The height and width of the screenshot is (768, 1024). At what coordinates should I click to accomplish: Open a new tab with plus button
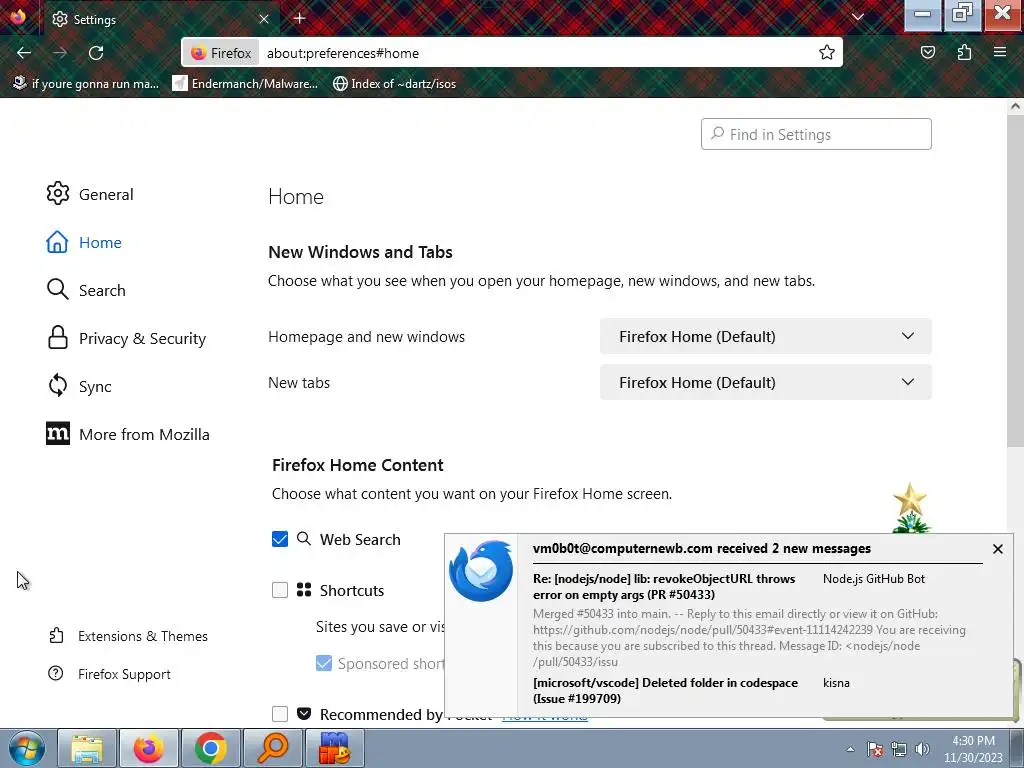300,18
